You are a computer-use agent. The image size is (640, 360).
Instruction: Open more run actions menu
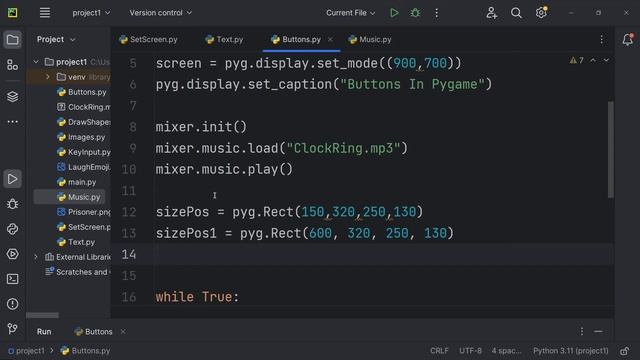[x=436, y=13]
